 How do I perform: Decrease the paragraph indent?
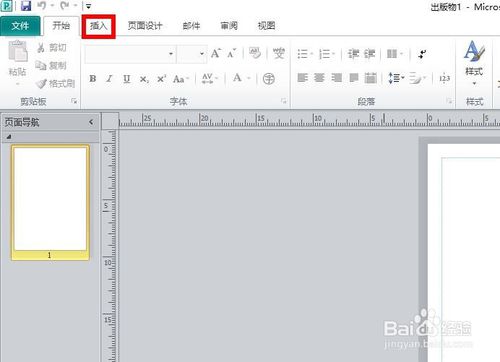353,54
